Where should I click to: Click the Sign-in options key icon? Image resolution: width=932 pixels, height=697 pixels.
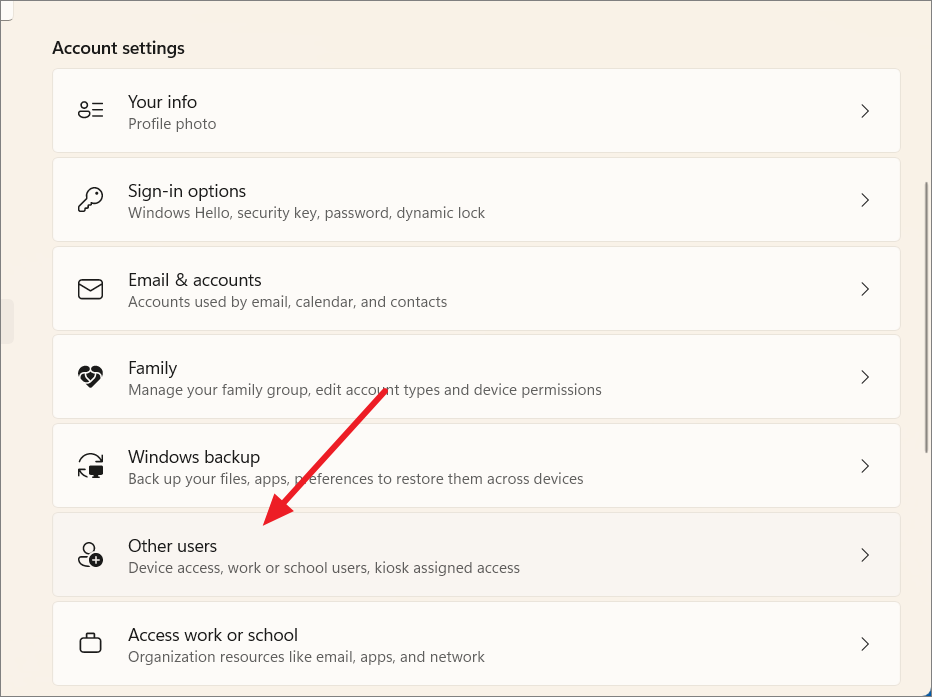point(90,200)
